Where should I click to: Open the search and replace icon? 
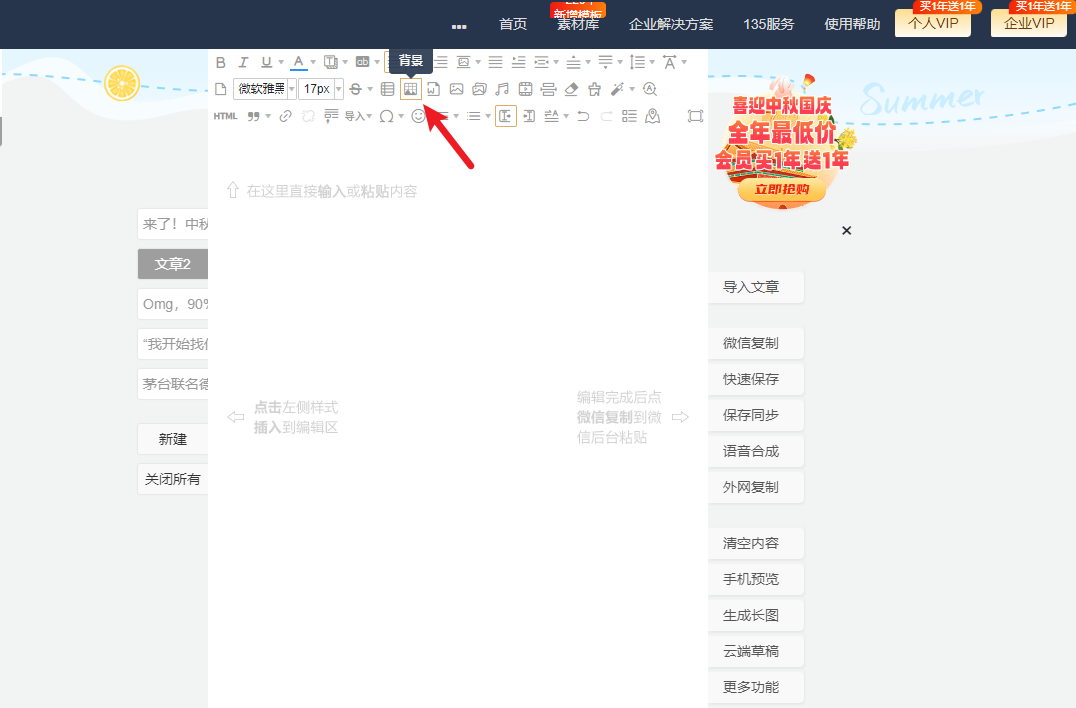pos(650,89)
